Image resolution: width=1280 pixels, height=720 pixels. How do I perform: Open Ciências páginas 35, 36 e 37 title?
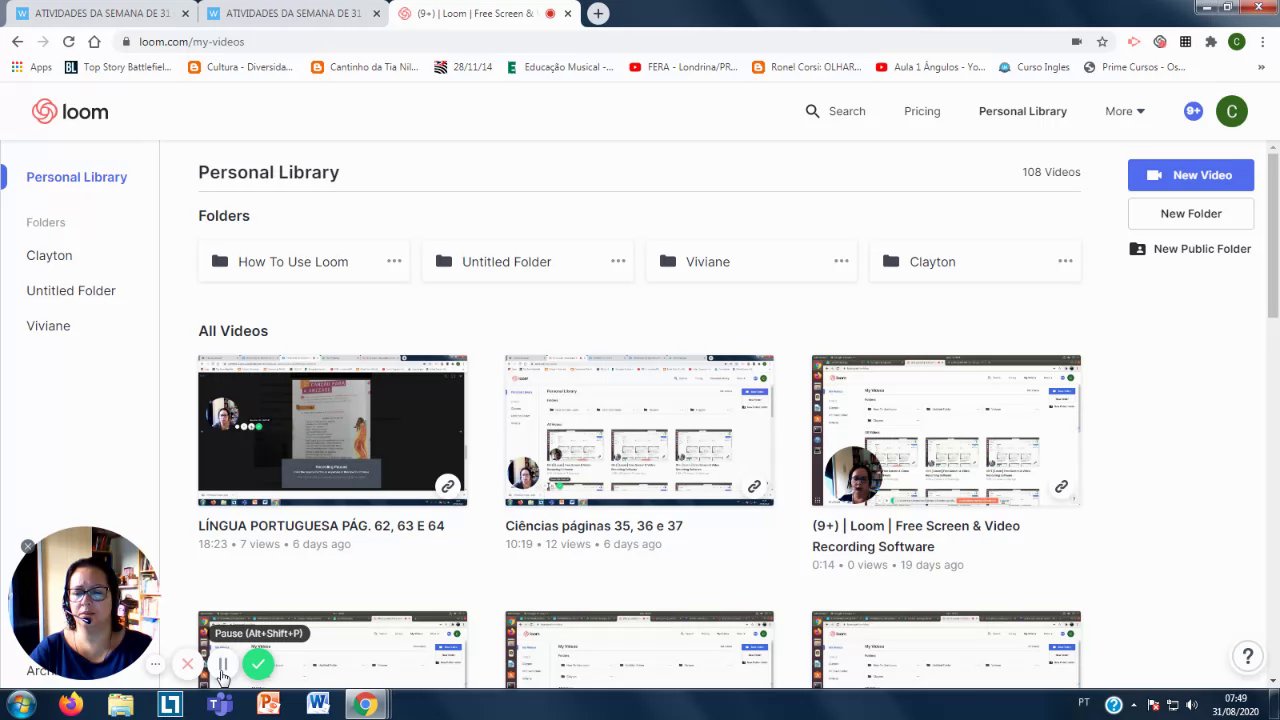594,525
